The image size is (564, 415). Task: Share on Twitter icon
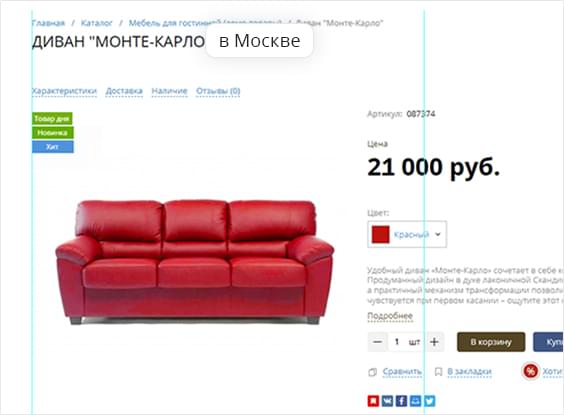pos(429,401)
